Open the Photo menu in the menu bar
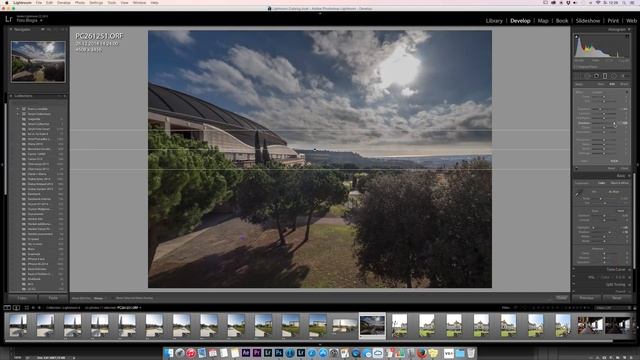Viewport: 640px width, 360px height. (80, 2)
